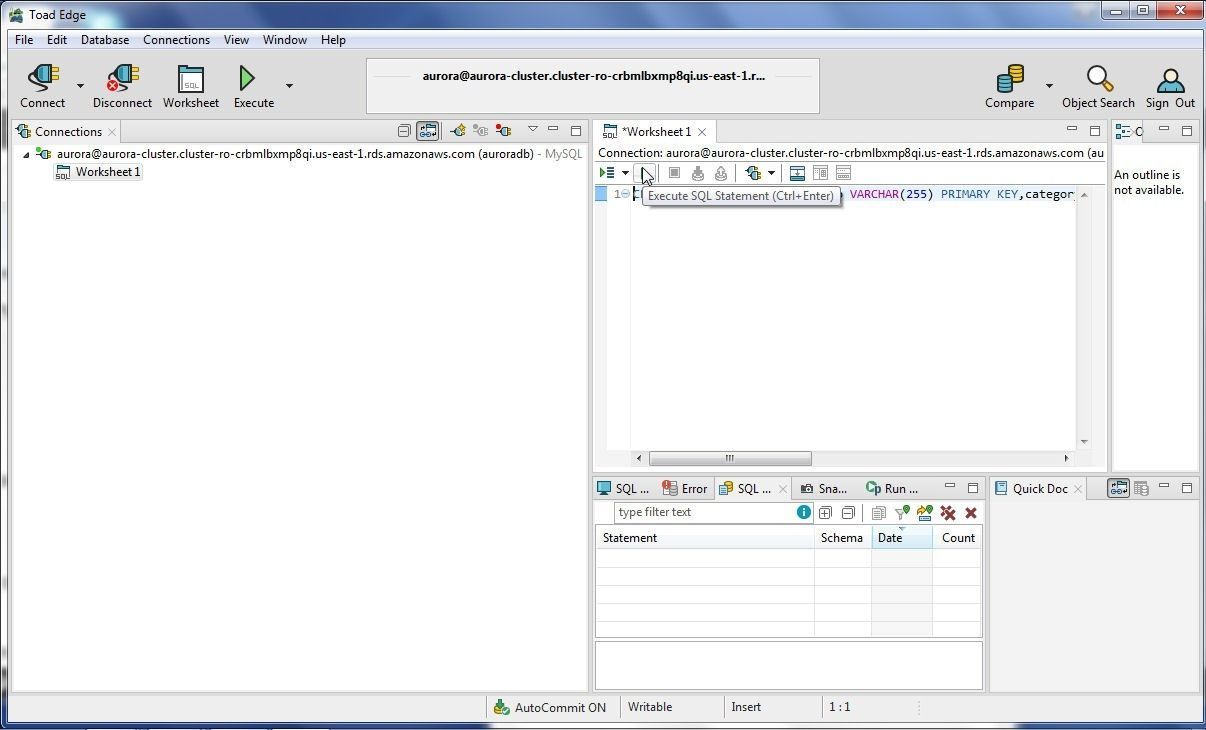Sort by Count column header
1206x730 pixels.
coord(957,538)
